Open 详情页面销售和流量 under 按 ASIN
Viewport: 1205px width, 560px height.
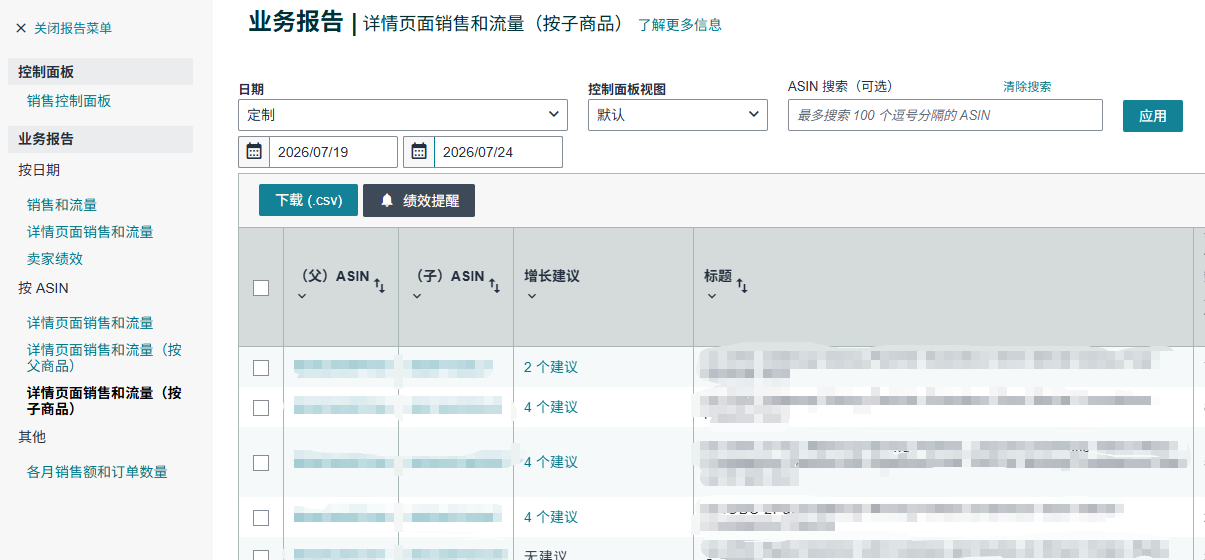pos(90,323)
